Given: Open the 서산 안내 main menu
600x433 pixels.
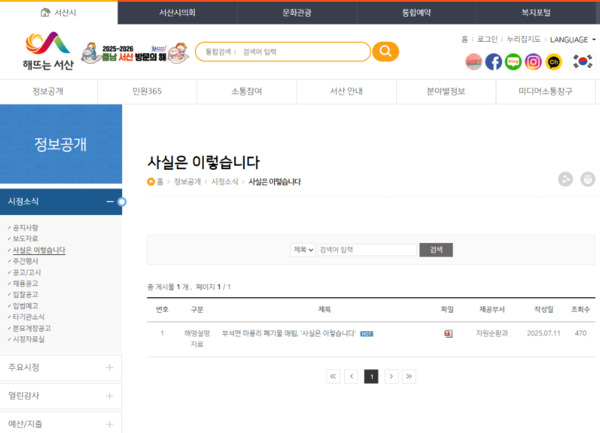Looking at the screenshot, I should (x=346, y=91).
